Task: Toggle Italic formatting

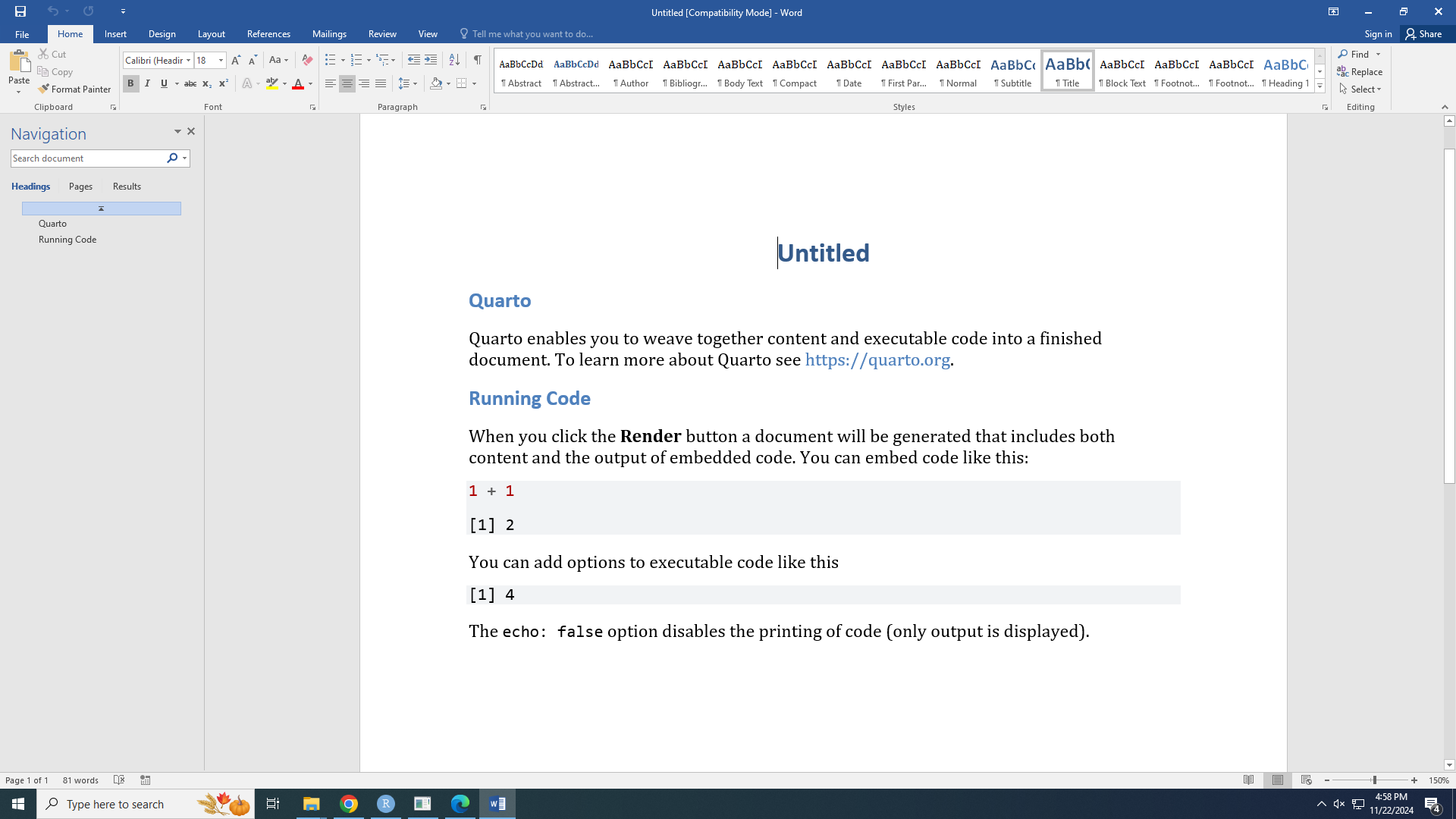Action: [147, 83]
